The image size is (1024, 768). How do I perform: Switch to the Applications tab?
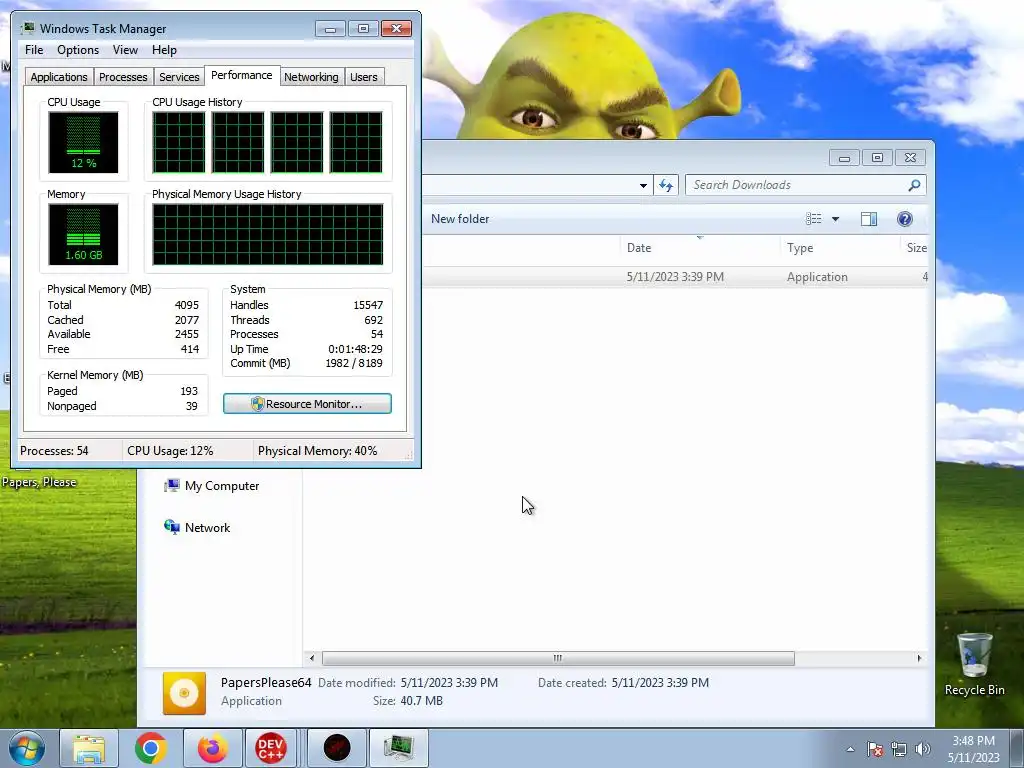point(59,76)
